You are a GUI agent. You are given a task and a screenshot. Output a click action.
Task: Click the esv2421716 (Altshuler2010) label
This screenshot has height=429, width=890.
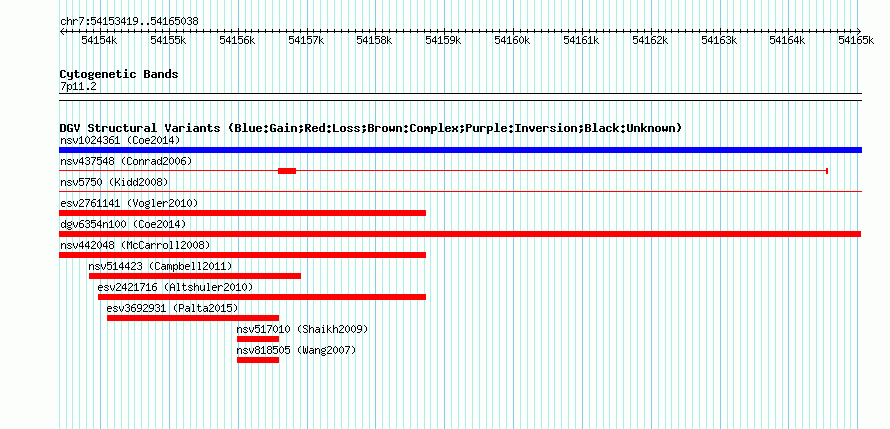tap(175, 287)
